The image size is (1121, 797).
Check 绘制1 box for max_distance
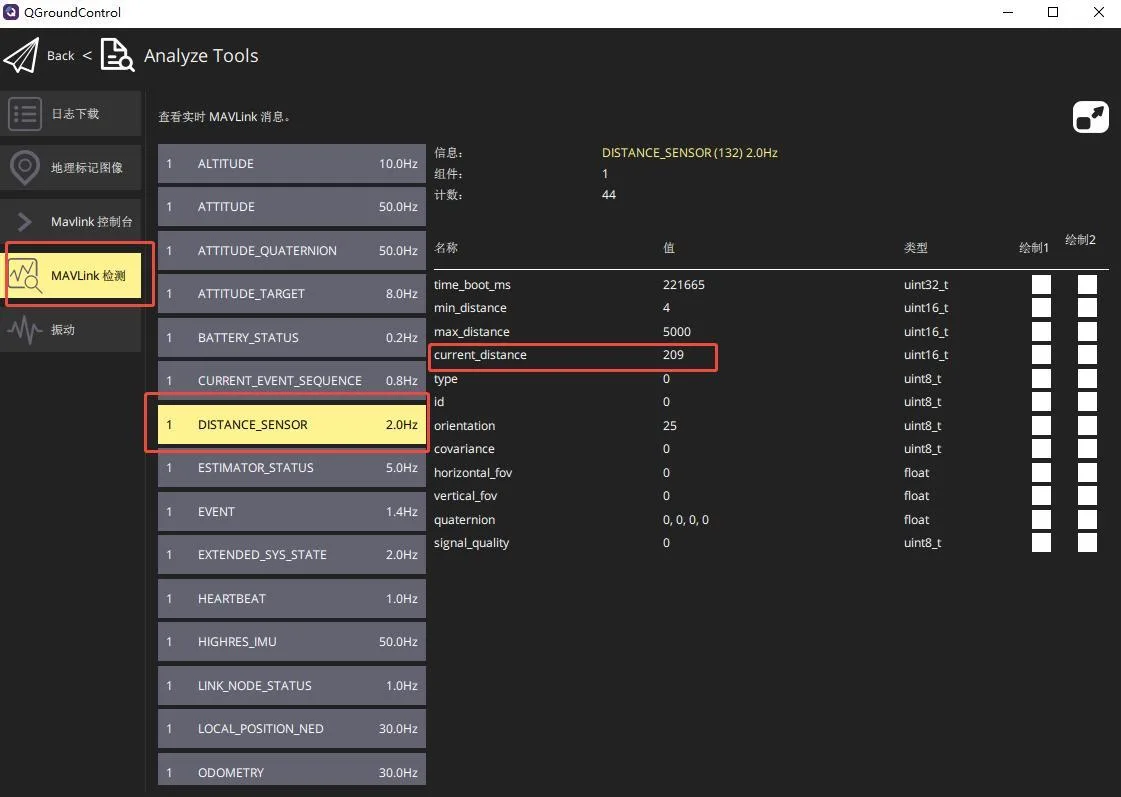tap(1041, 332)
